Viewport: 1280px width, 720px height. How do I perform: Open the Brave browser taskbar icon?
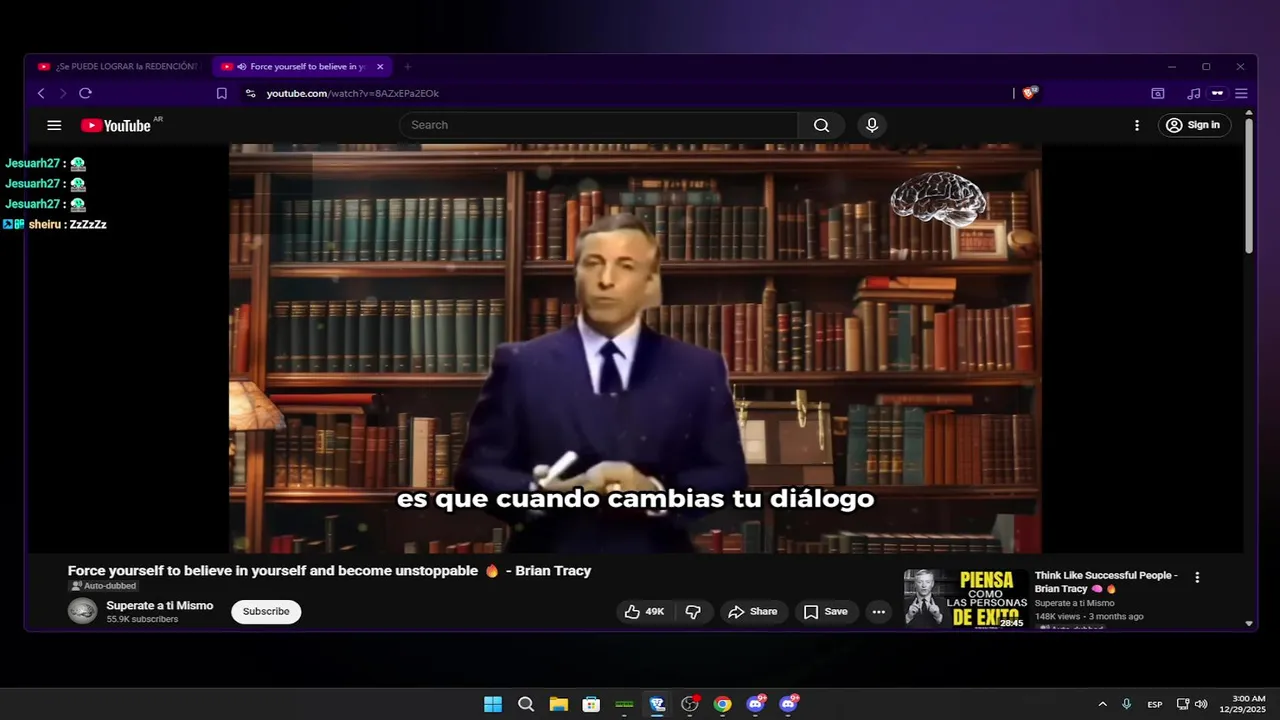(x=657, y=704)
